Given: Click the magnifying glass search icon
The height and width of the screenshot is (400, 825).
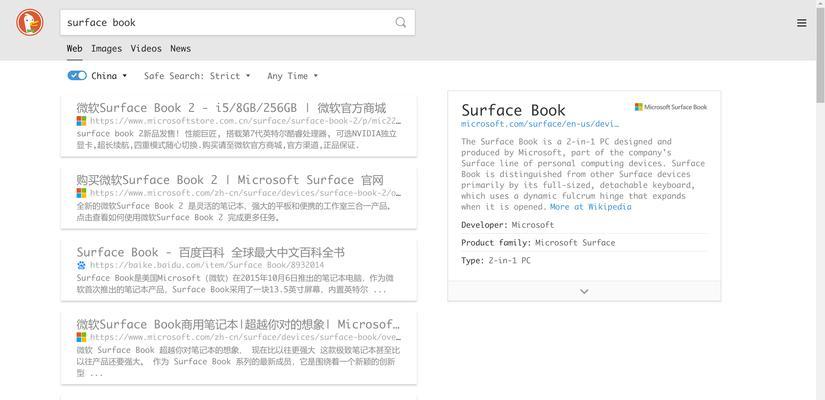Looking at the screenshot, I should click(x=401, y=22).
